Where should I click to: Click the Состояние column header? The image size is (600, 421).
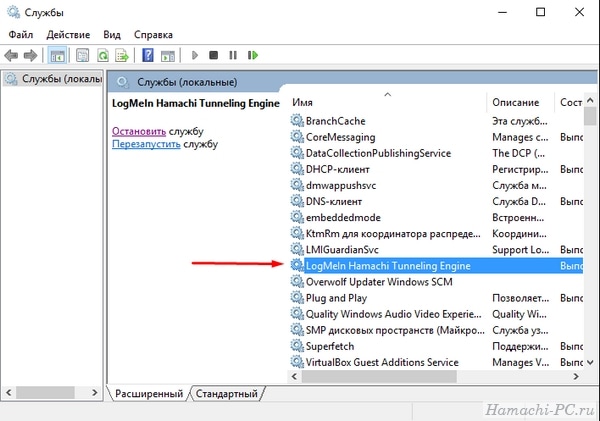[x=569, y=102]
